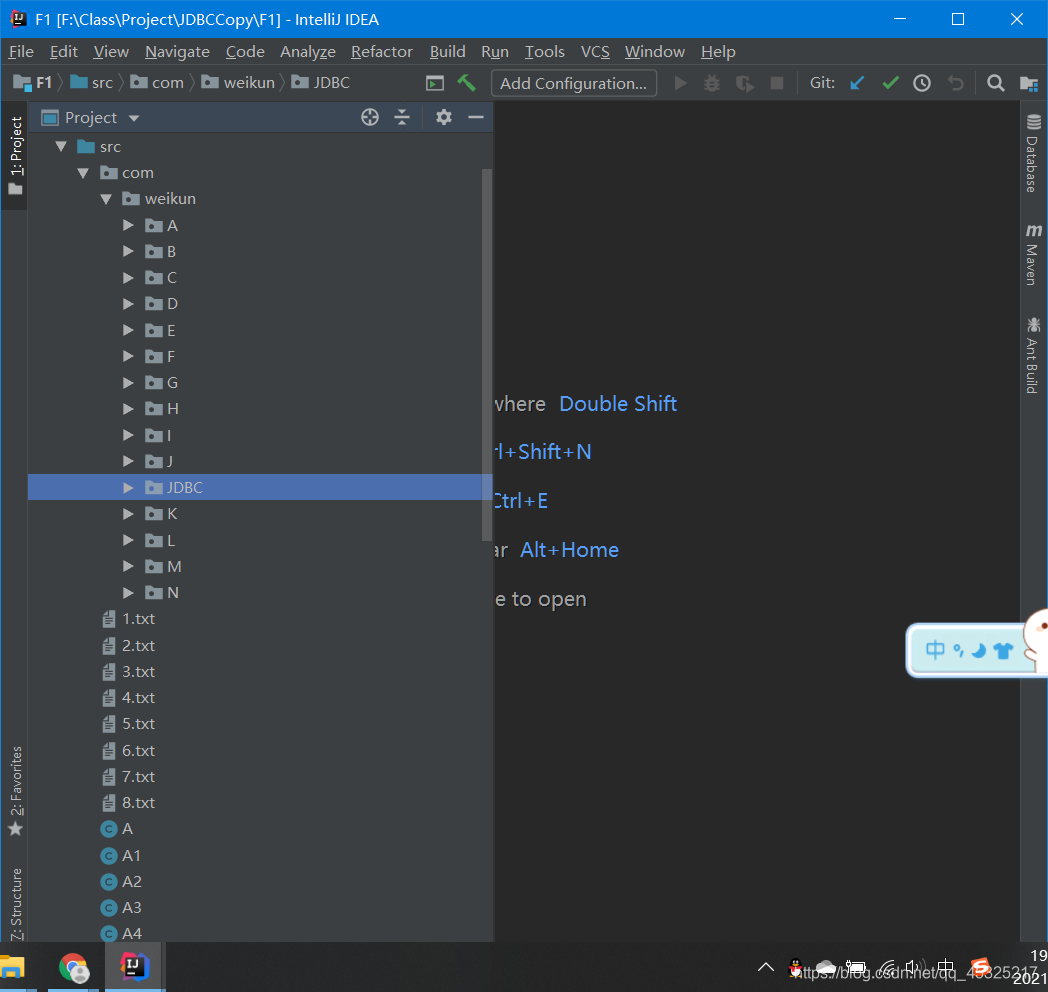Open the Maven tool window
The width and height of the screenshot is (1048, 992).
tap(1033, 254)
